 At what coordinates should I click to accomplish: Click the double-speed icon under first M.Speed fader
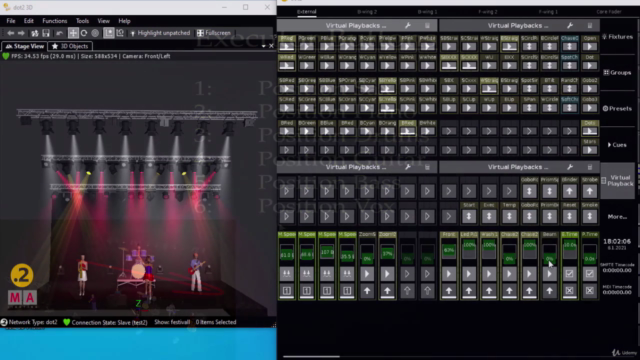point(287,274)
